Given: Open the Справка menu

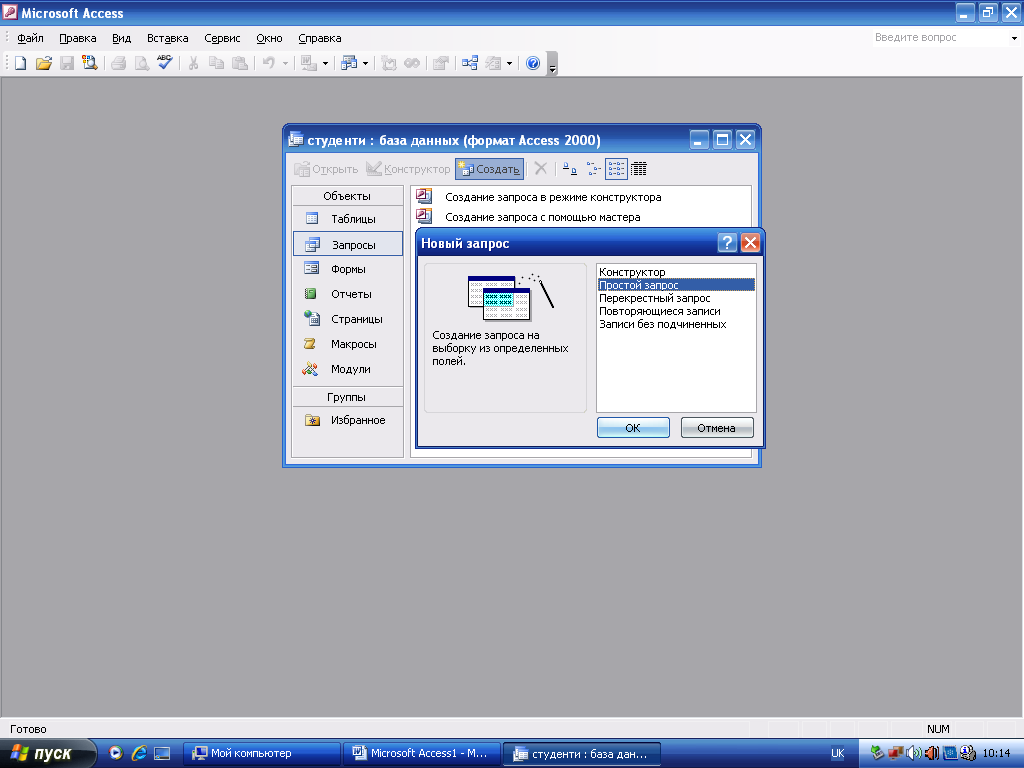Looking at the screenshot, I should pyautogui.click(x=319, y=38).
